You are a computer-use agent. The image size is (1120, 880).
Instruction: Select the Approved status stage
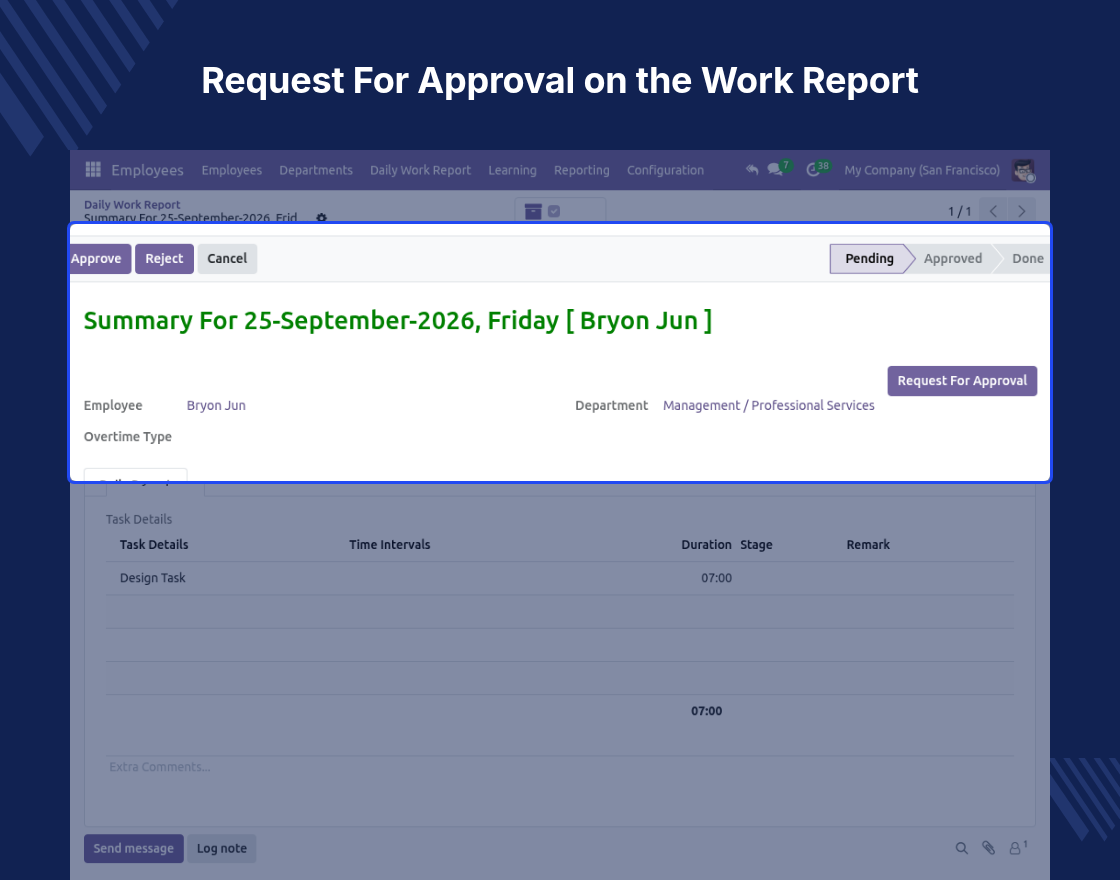(952, 259)
